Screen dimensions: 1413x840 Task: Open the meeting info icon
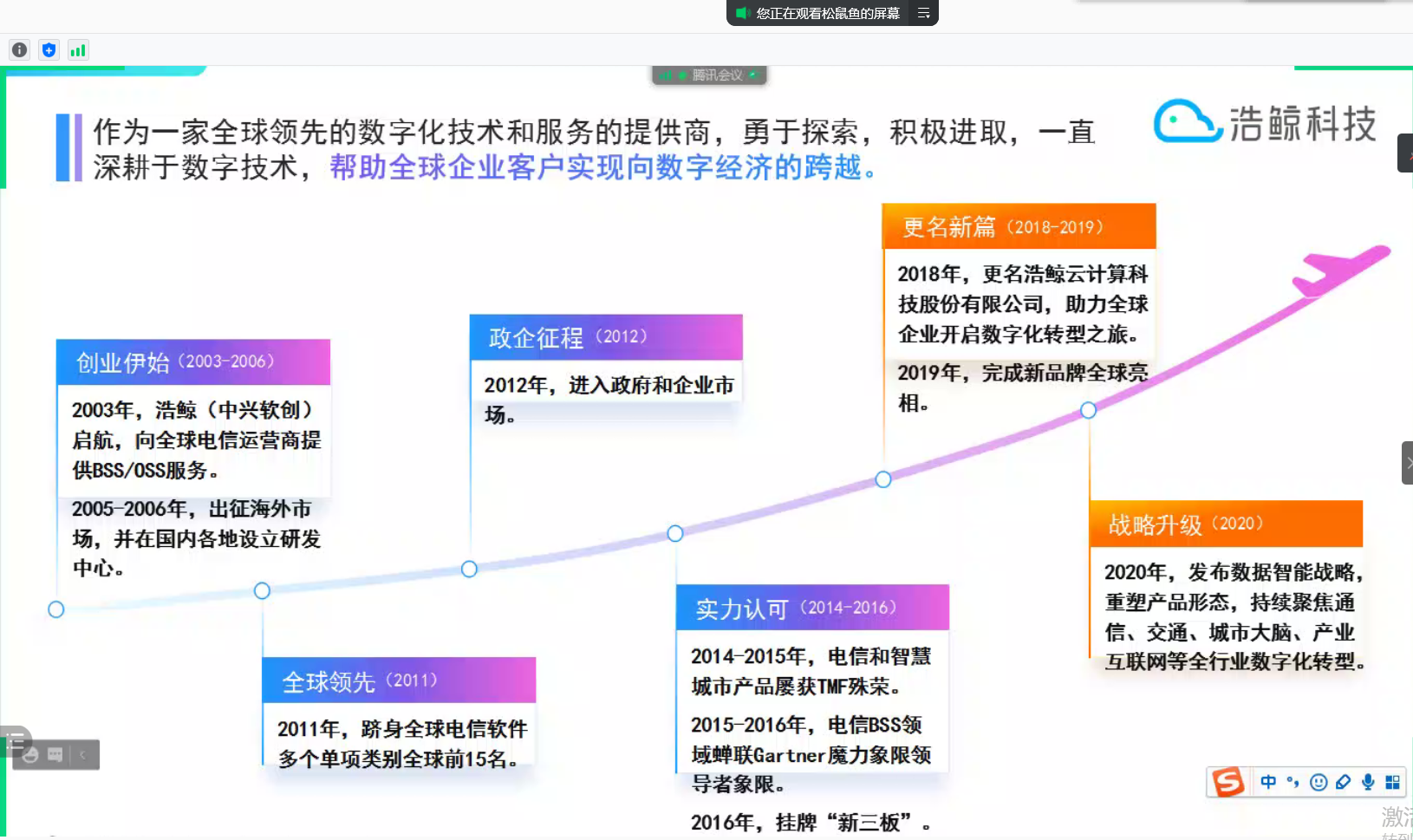[19, 50]
